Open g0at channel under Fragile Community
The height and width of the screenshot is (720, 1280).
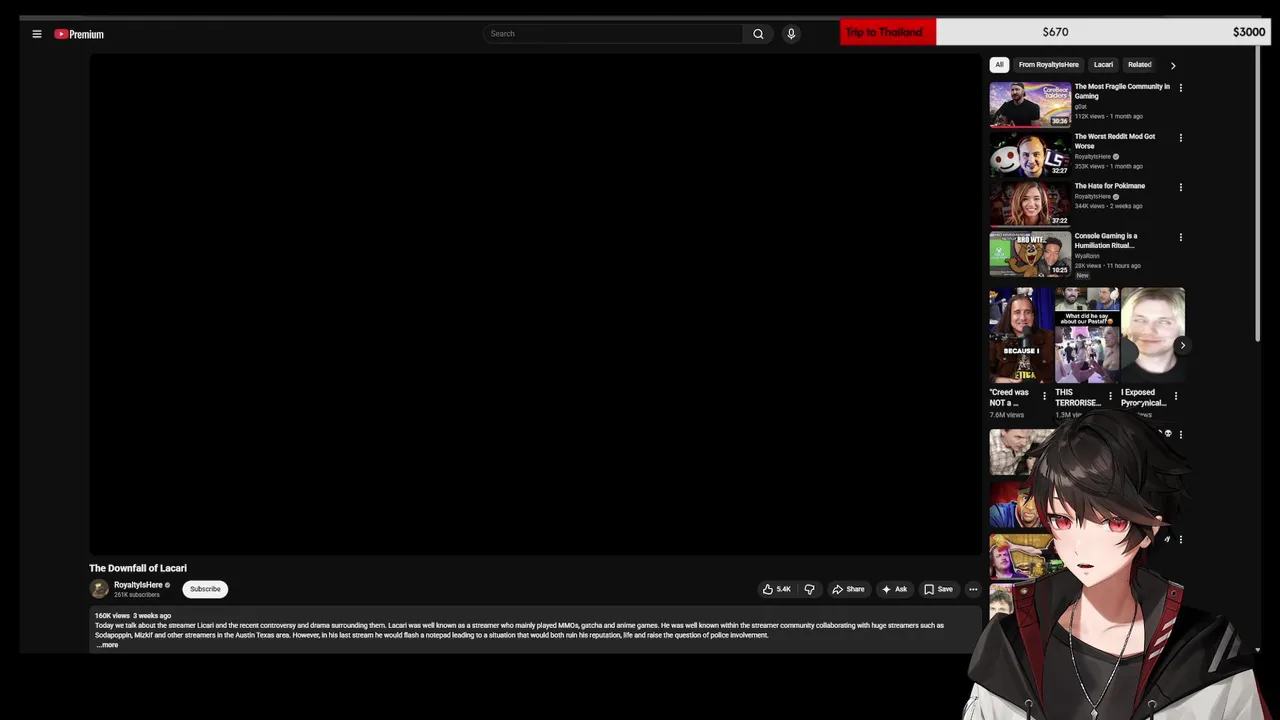pyautogui.click(x=1081, y=107)
